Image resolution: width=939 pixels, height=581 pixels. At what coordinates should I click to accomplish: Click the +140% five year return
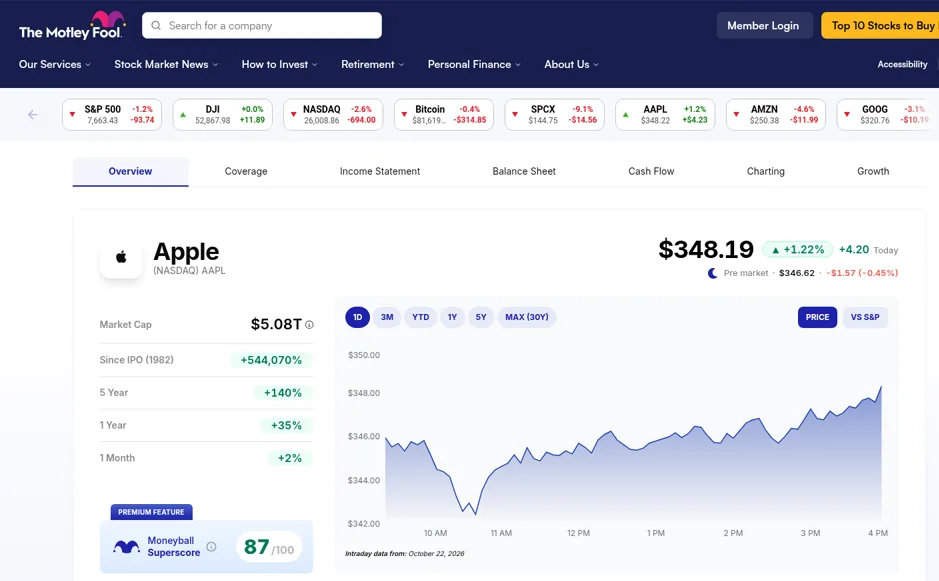coord(283,393)
